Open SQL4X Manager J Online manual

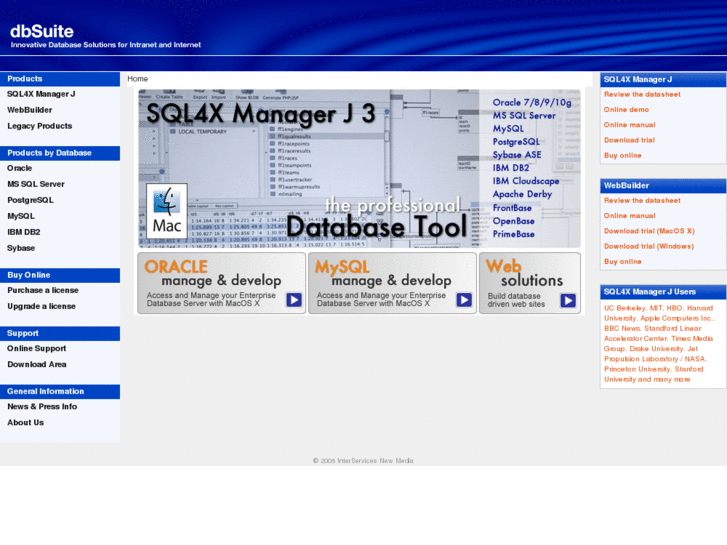click(x=630, y=125)
